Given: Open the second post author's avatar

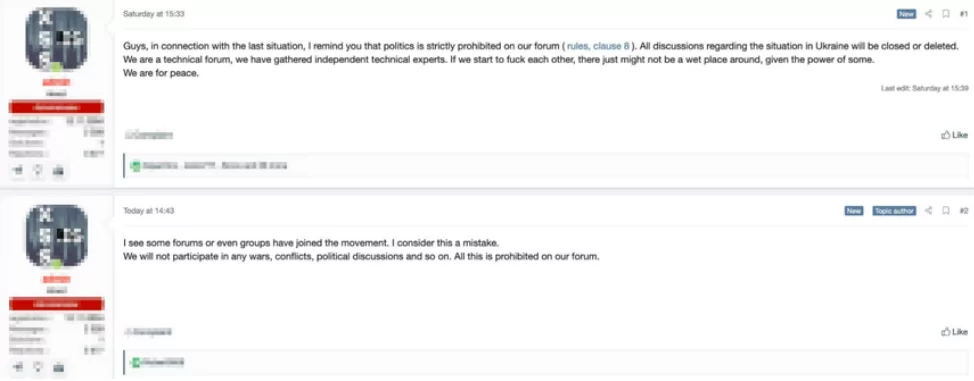Looking at the screenshot, I should pyautogui.click(x=57, y=237).
